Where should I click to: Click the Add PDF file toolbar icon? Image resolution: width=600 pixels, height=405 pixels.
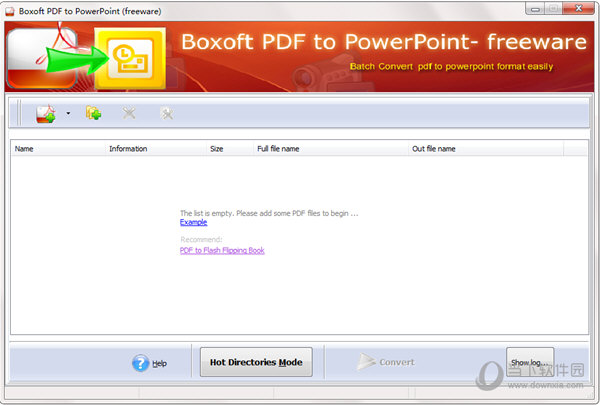[46, 114]
